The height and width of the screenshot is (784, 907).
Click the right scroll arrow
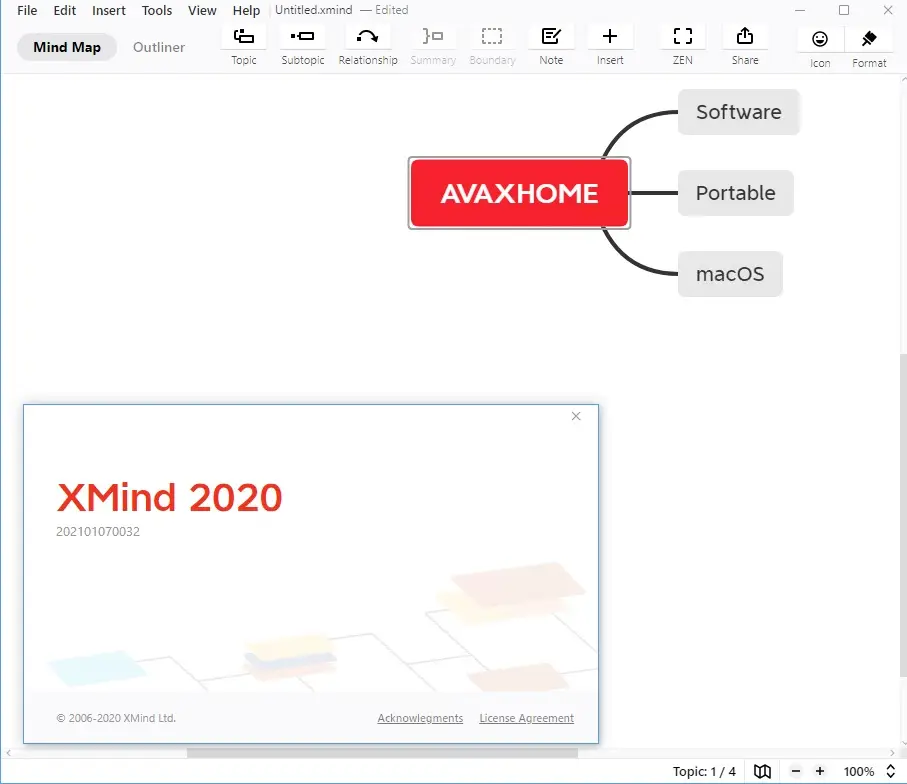coord(893,753)
